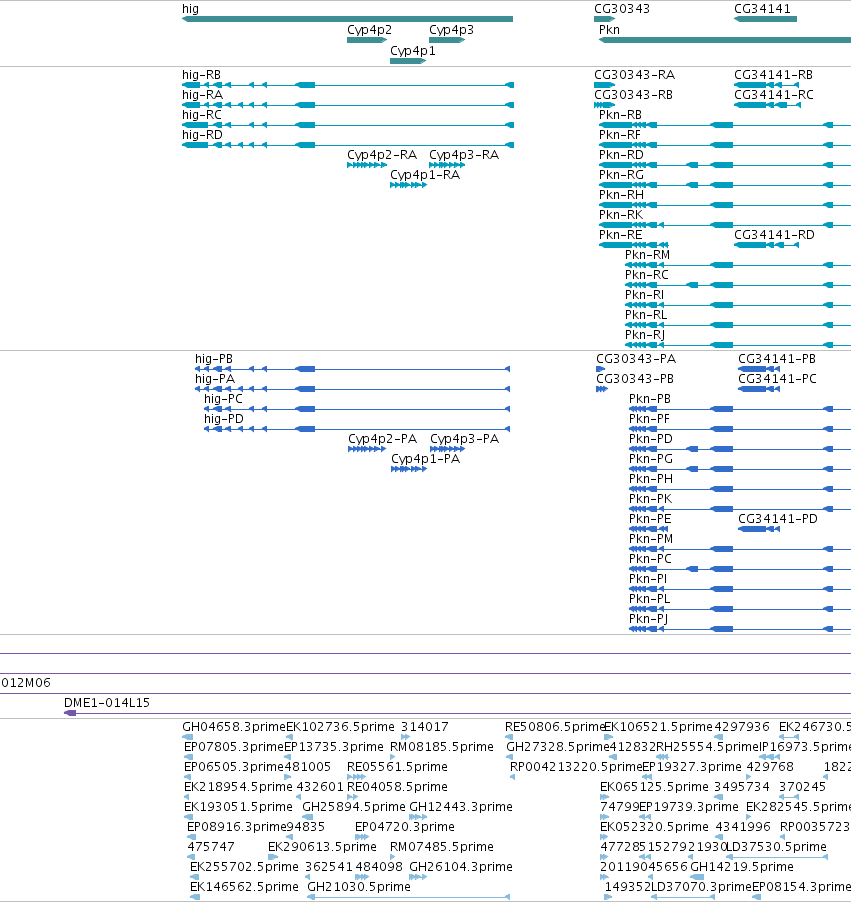Image resolution: width=851 pixels, height=902 pixels.
Task: Open the Pkn-RD transcript label
Action: 621,155
